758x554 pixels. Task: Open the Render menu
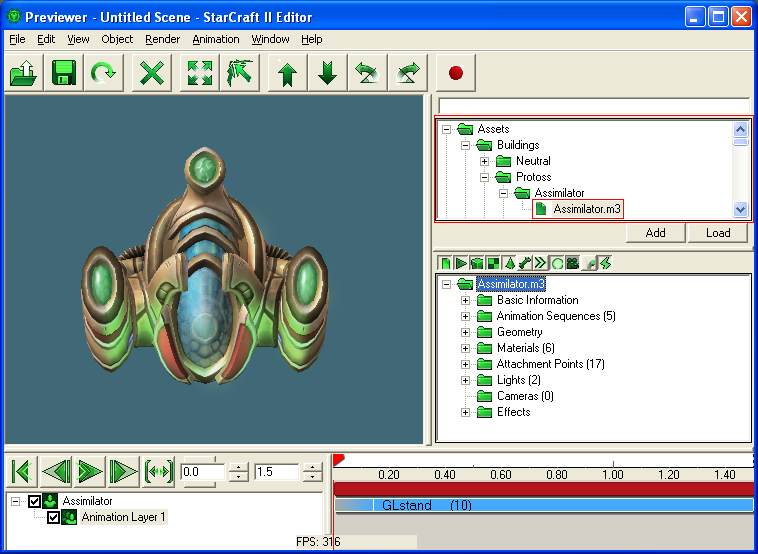point(162,39)
